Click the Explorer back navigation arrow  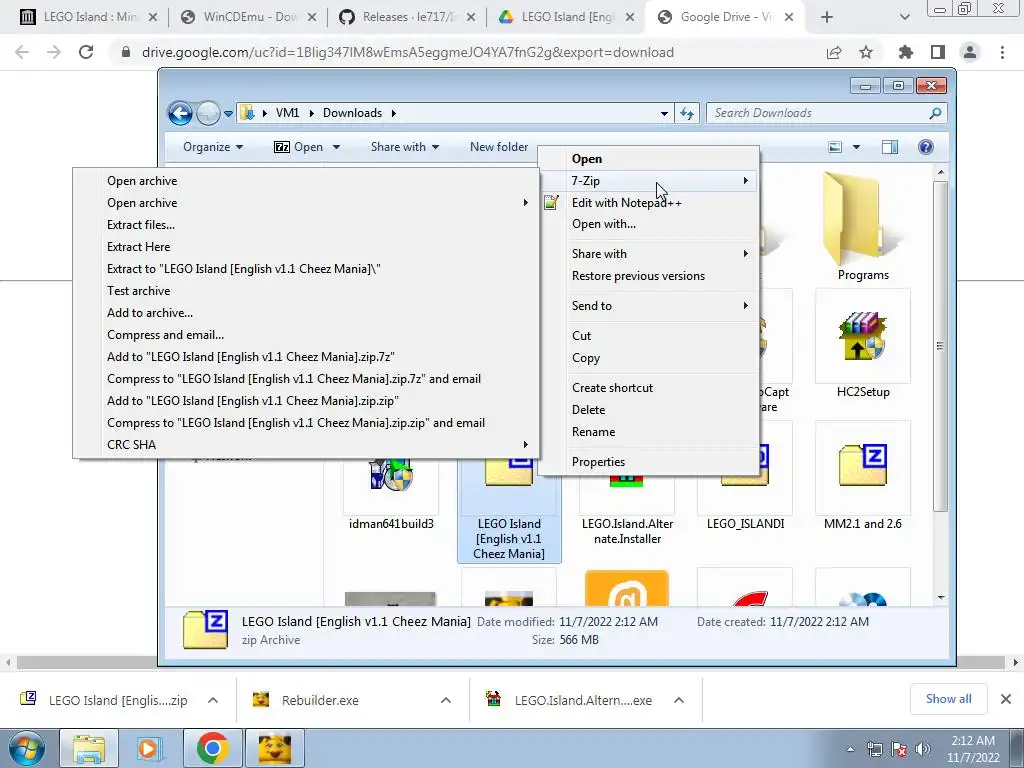point(180,113)
